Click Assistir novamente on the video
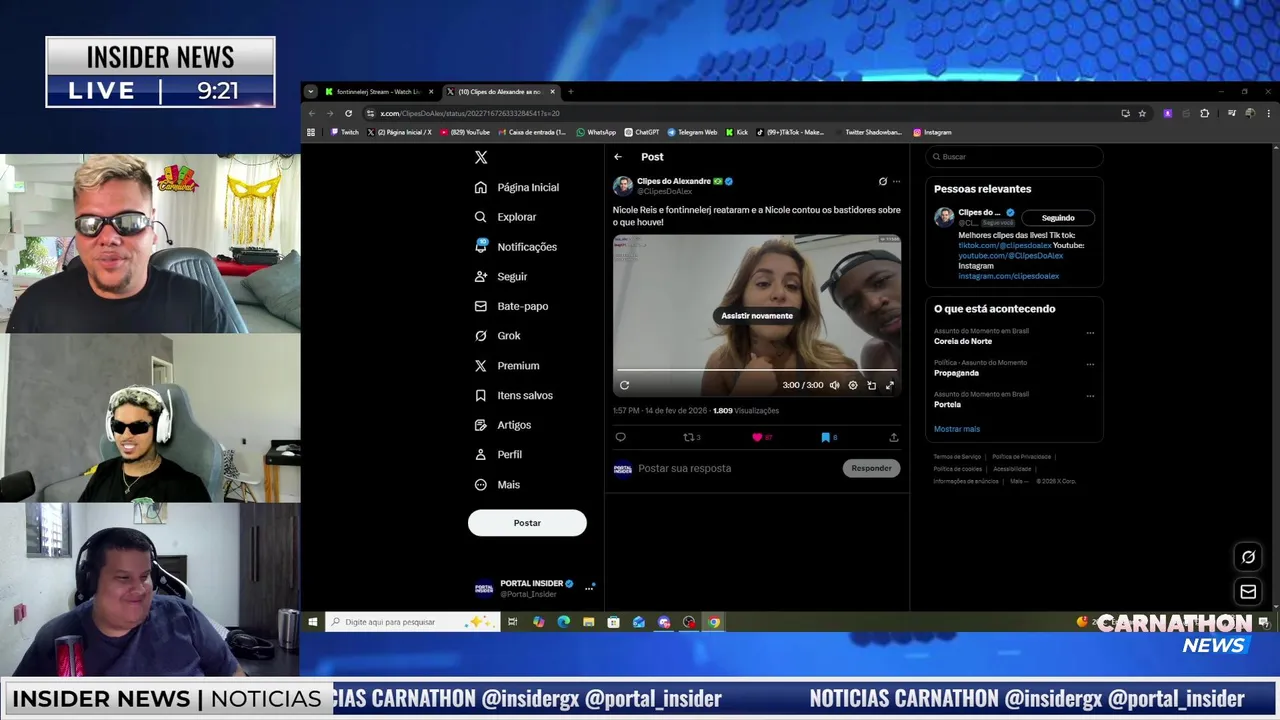This screenshot has height=720, width=1280. tap(757, 316)
